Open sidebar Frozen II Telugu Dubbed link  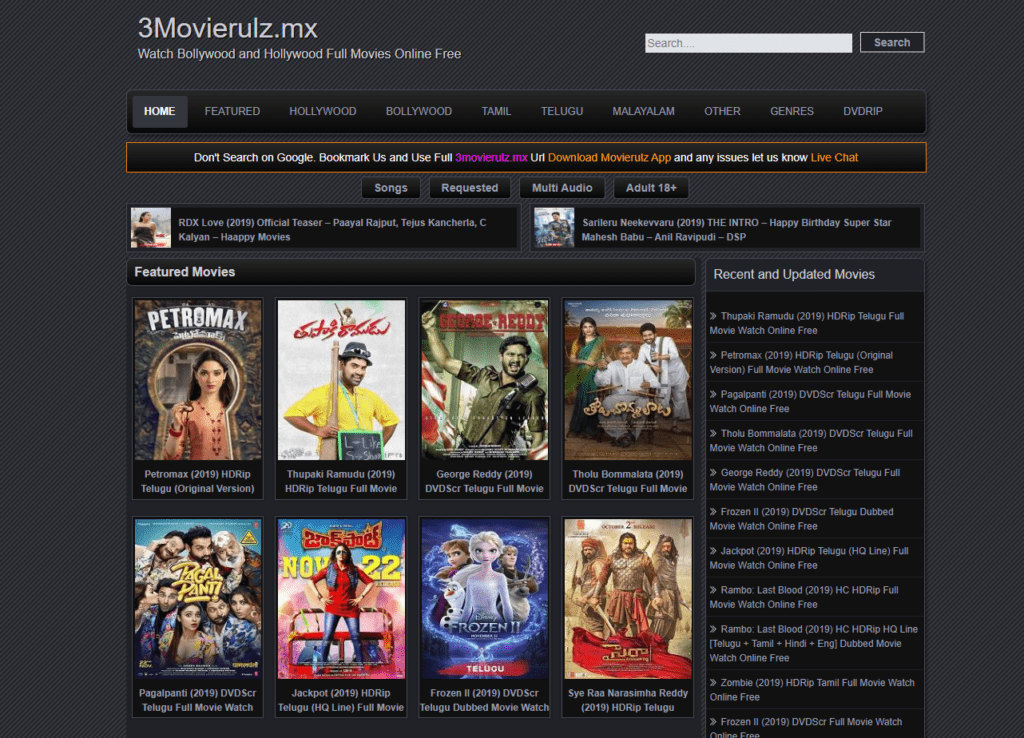coord(802,519)
